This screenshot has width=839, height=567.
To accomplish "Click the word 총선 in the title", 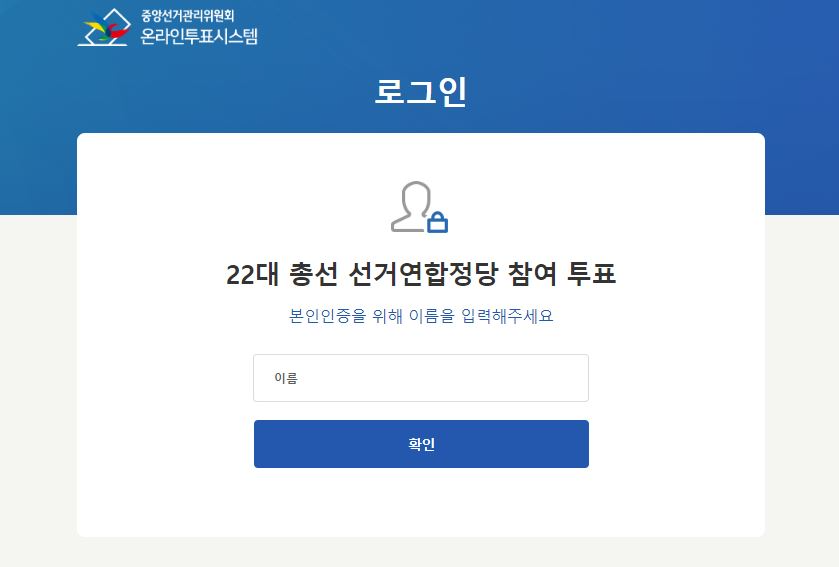I will [x=314, y=274].
